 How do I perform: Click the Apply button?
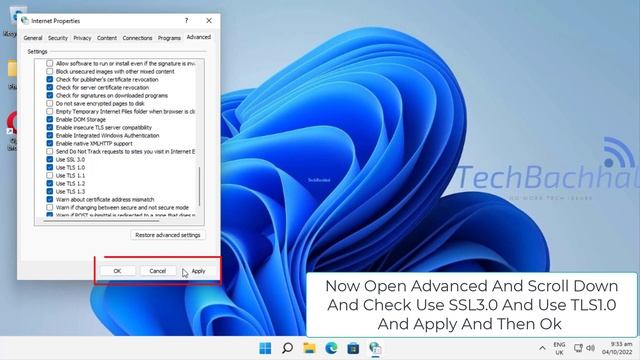coord(198,271)
